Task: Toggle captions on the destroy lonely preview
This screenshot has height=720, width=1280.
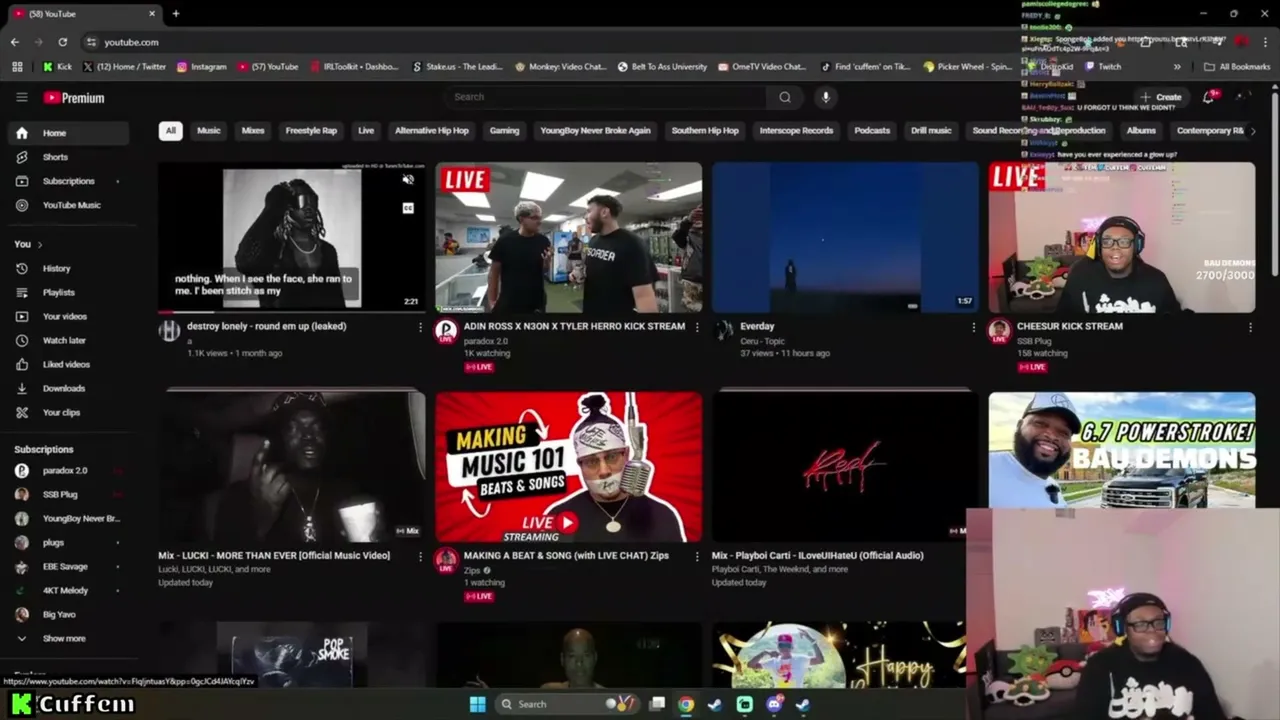Action: point(408,208)
